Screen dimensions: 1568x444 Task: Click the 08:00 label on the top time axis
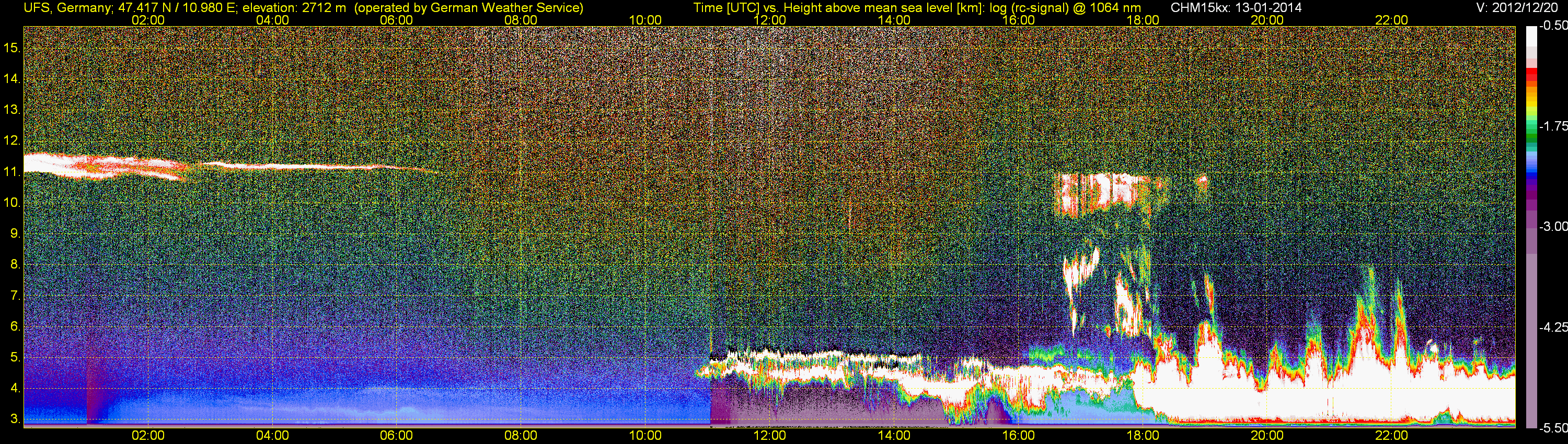(x=521, y=20)
